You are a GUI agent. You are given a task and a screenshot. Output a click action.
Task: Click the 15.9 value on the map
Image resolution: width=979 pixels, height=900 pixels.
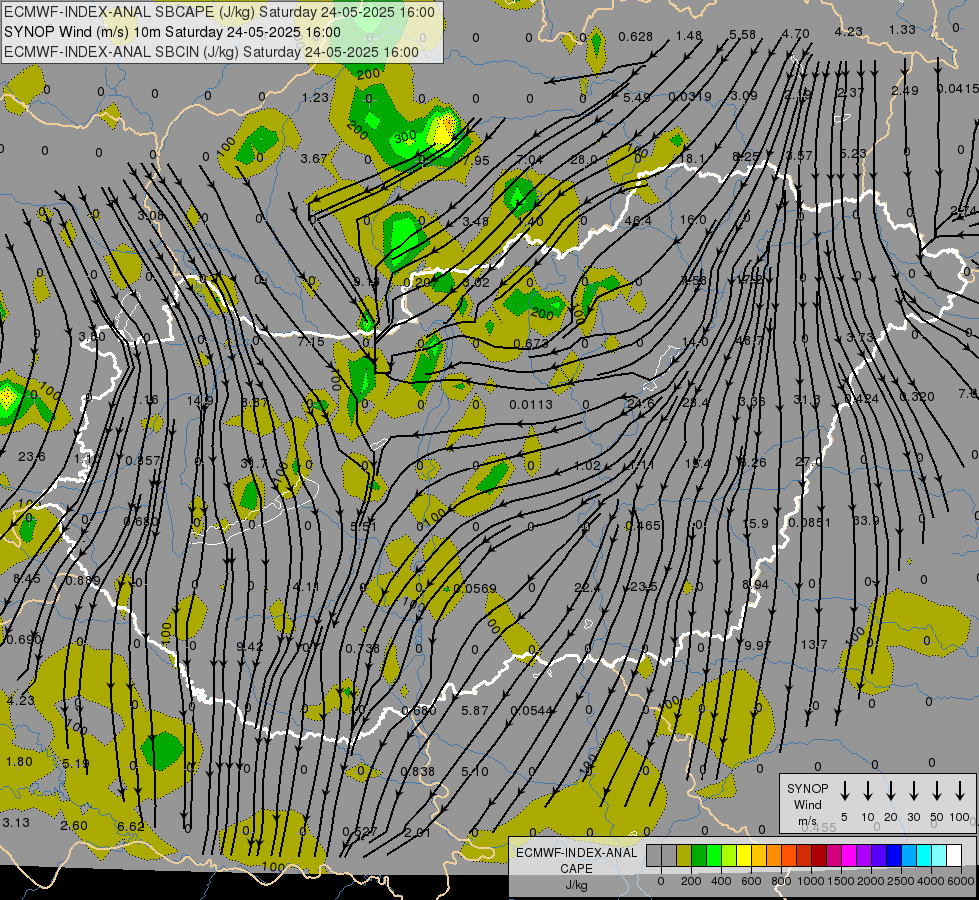pos(755,523)
